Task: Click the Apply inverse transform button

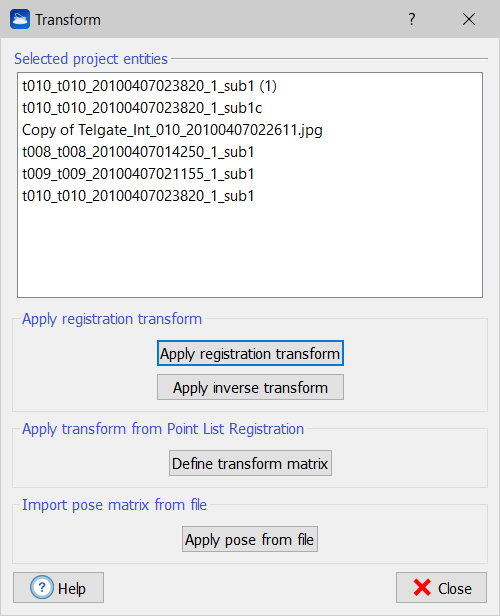Action: coord(250,387)
